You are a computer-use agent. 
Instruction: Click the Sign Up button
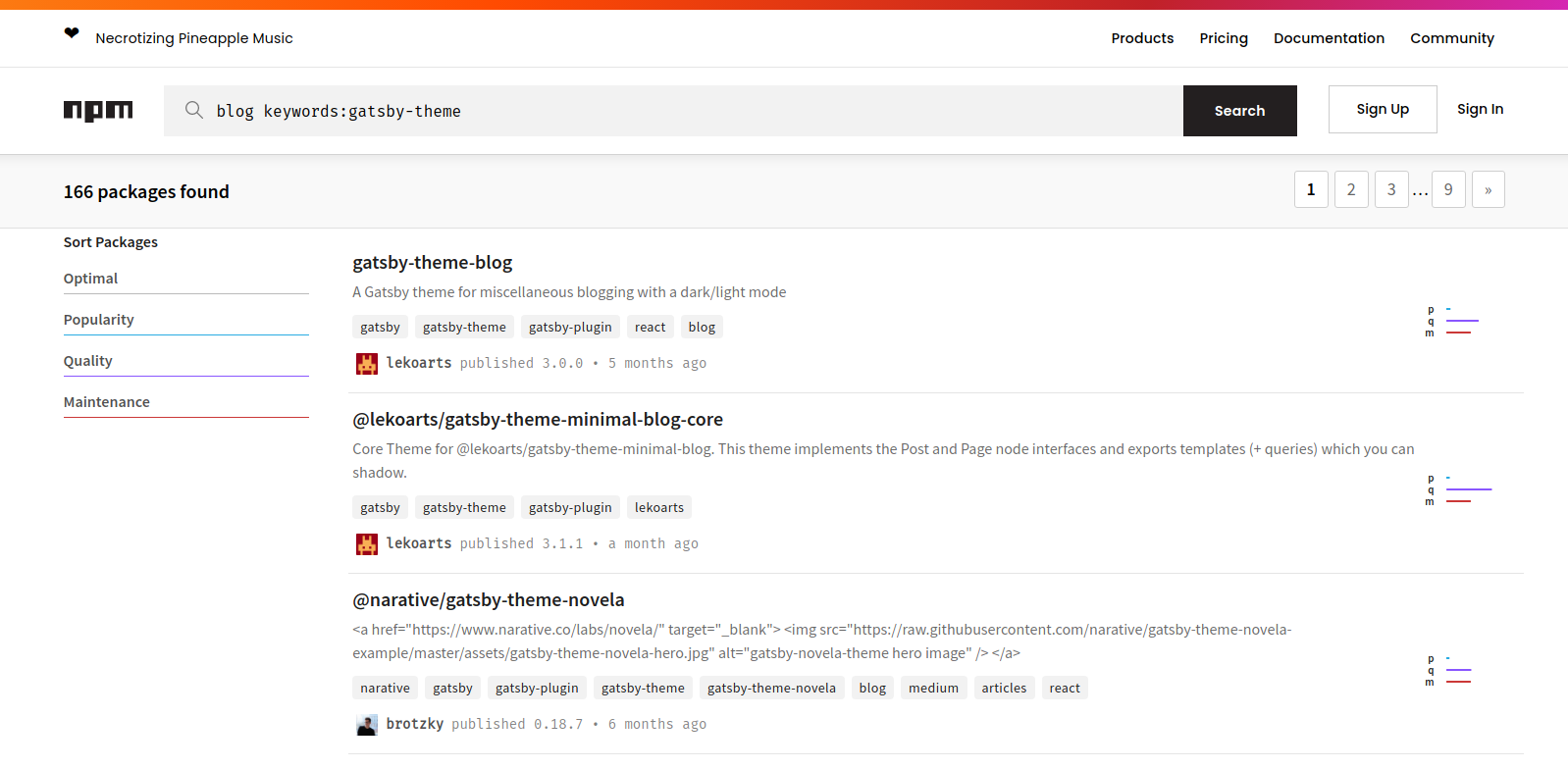tap(1383, 109)
